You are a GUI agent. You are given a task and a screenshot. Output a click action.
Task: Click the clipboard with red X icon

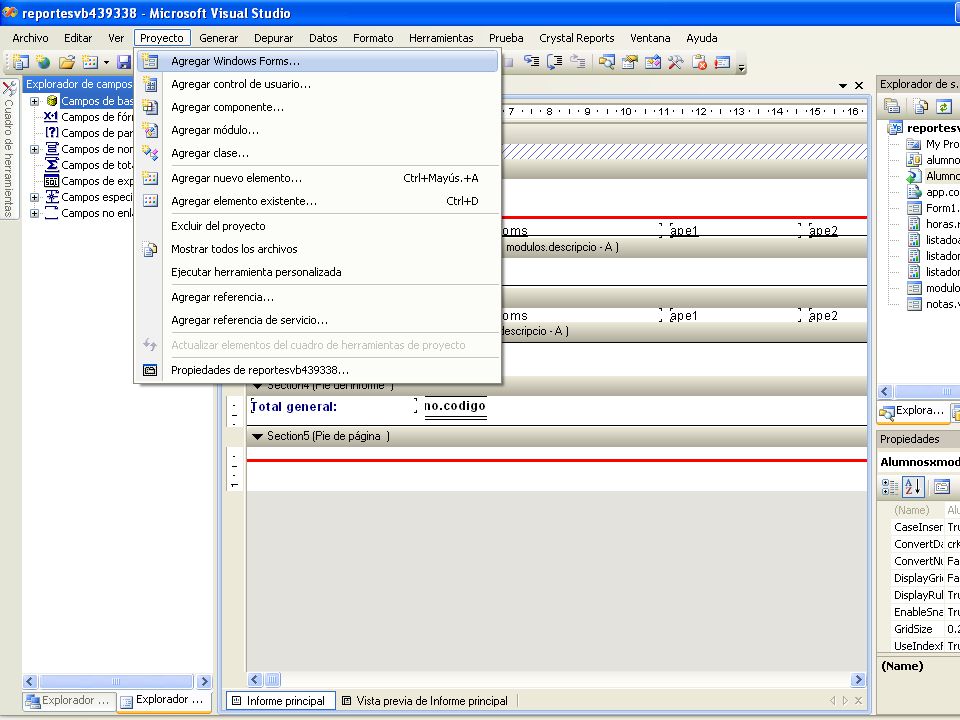coord(699,61)
